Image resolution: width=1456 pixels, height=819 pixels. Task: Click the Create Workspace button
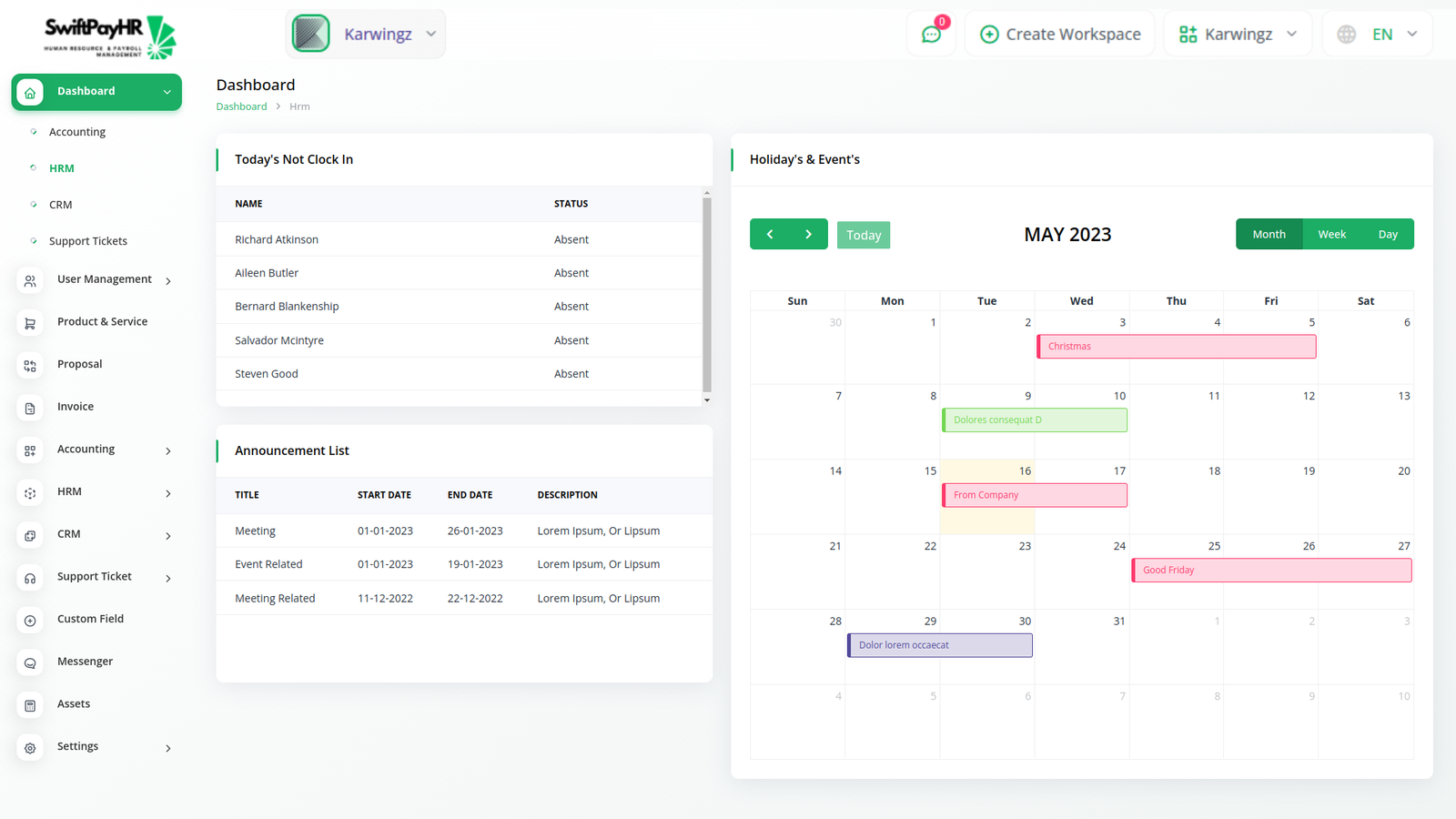pos(1060,35)
